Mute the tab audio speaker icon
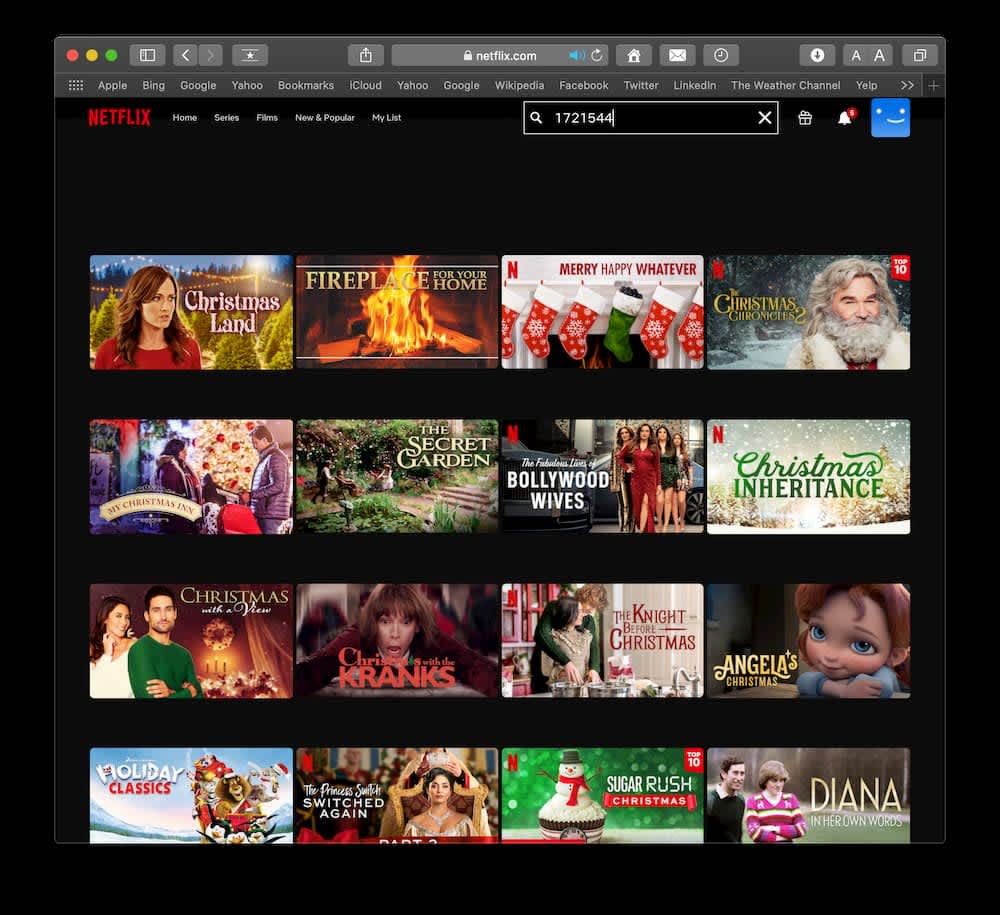The width and height of the screenshot is (1000, 915). coord(576,55)
